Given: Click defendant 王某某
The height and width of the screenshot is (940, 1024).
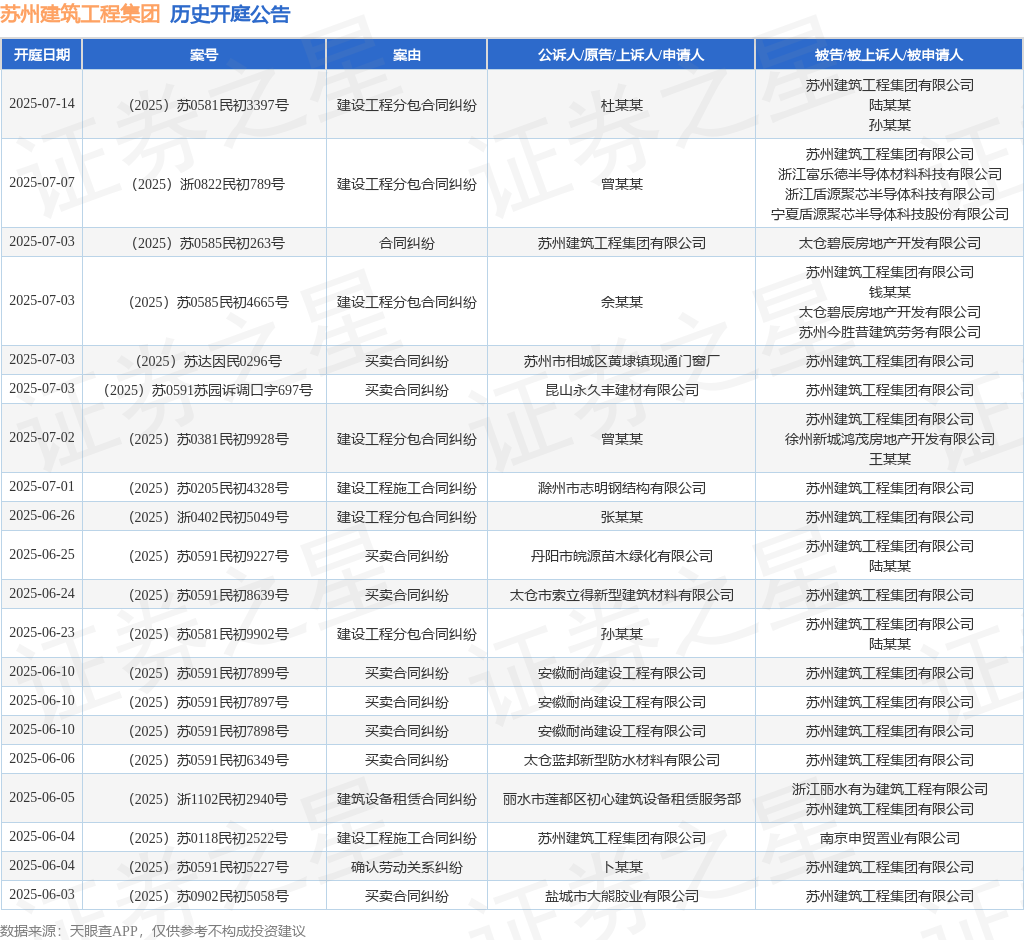Looking at the screenshot, I should pyautogui.click(x=889, y=459).
